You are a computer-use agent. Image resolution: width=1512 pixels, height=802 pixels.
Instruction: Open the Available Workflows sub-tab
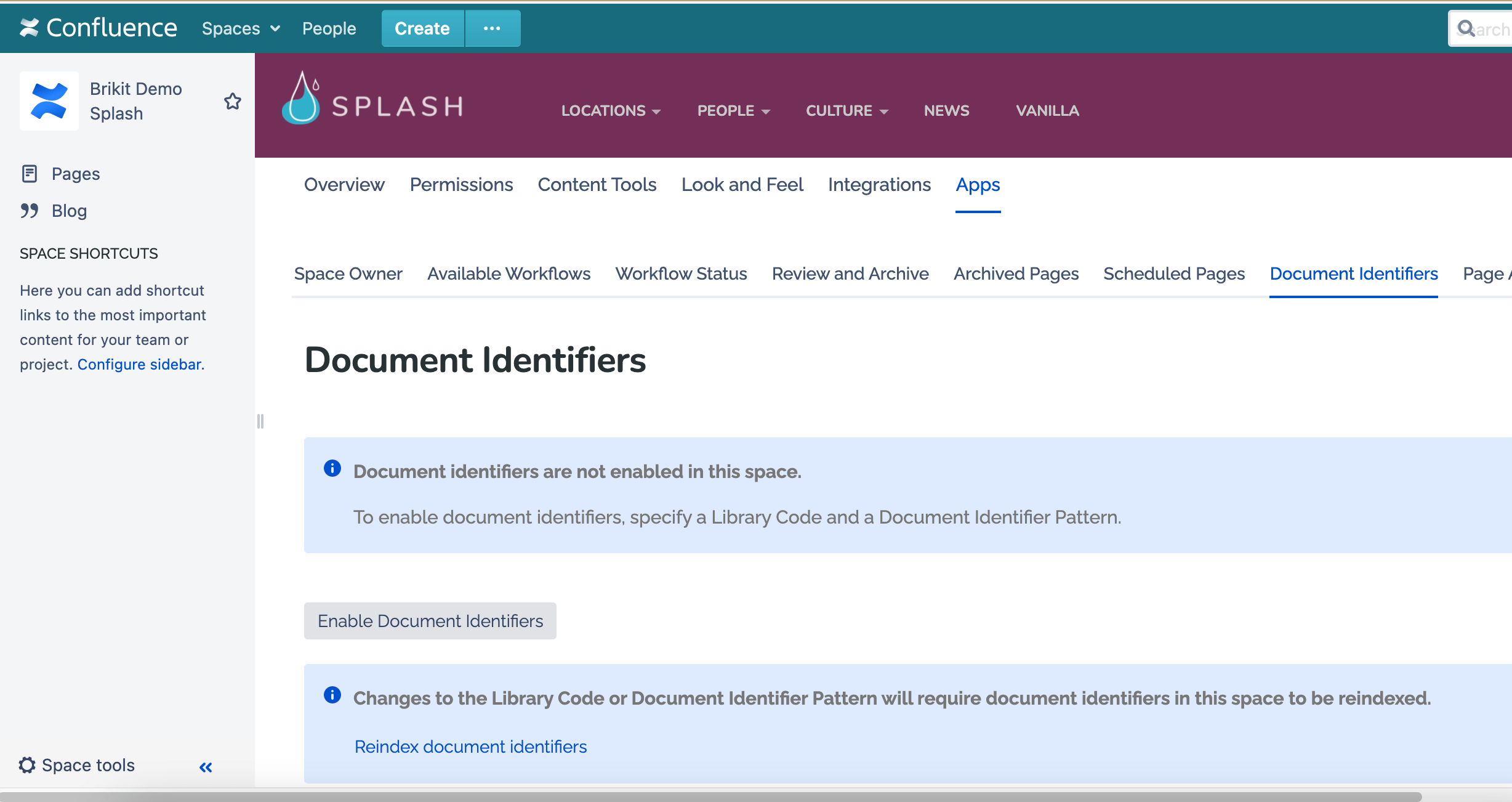pos(509,273)
